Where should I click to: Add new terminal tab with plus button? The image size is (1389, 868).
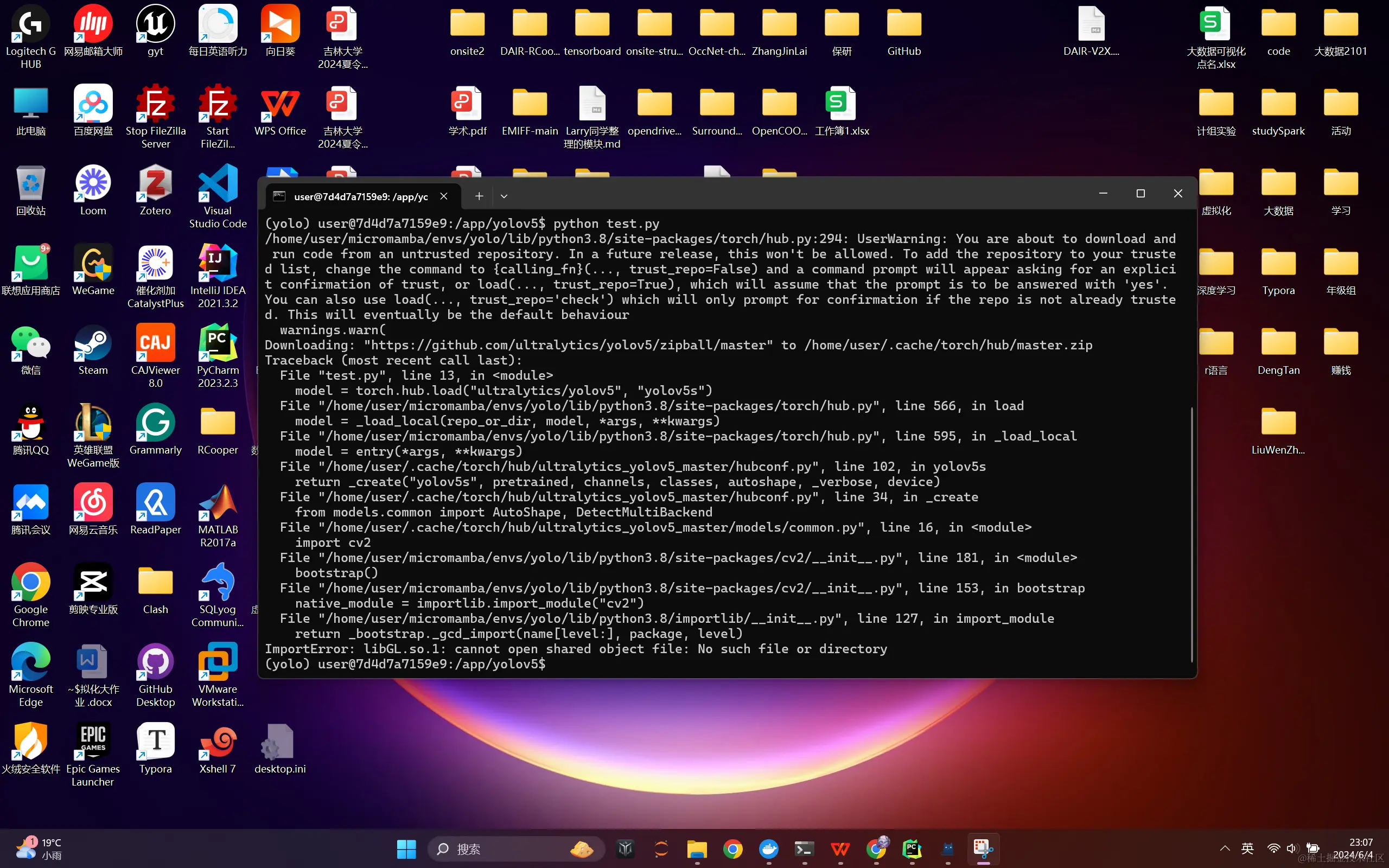click(x=479, y=196)
